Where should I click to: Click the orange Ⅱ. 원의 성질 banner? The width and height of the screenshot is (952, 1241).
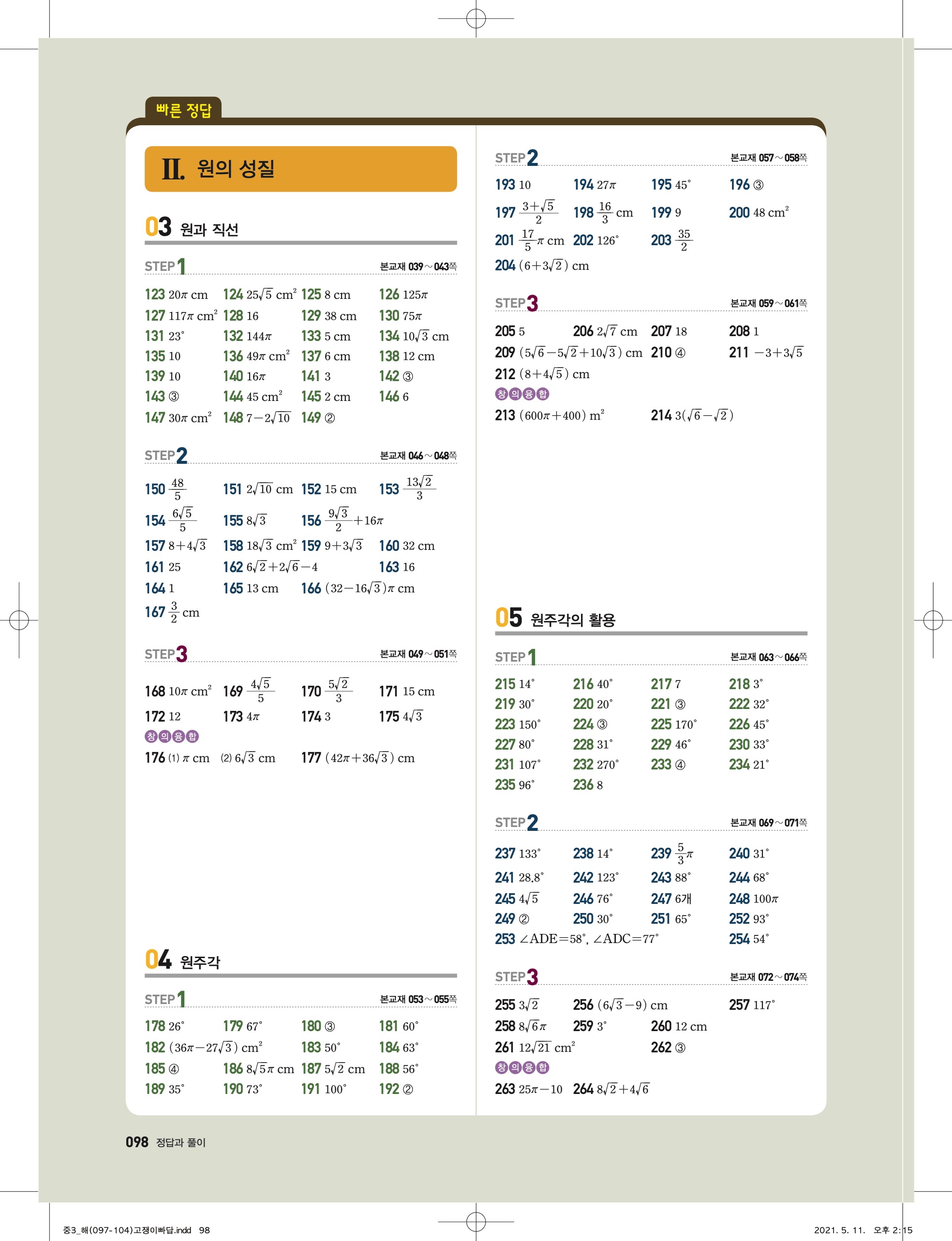[300, 169]
